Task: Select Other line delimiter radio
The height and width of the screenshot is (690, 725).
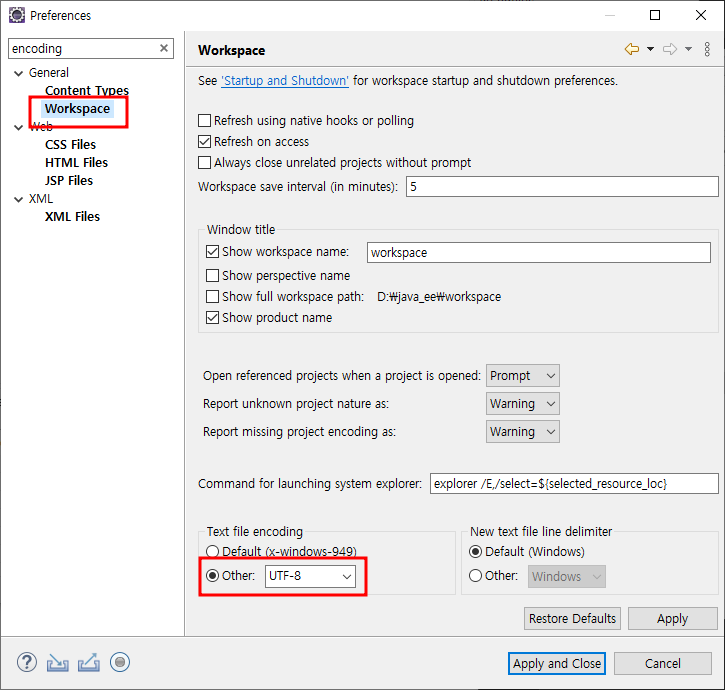Action: (475, 576)
